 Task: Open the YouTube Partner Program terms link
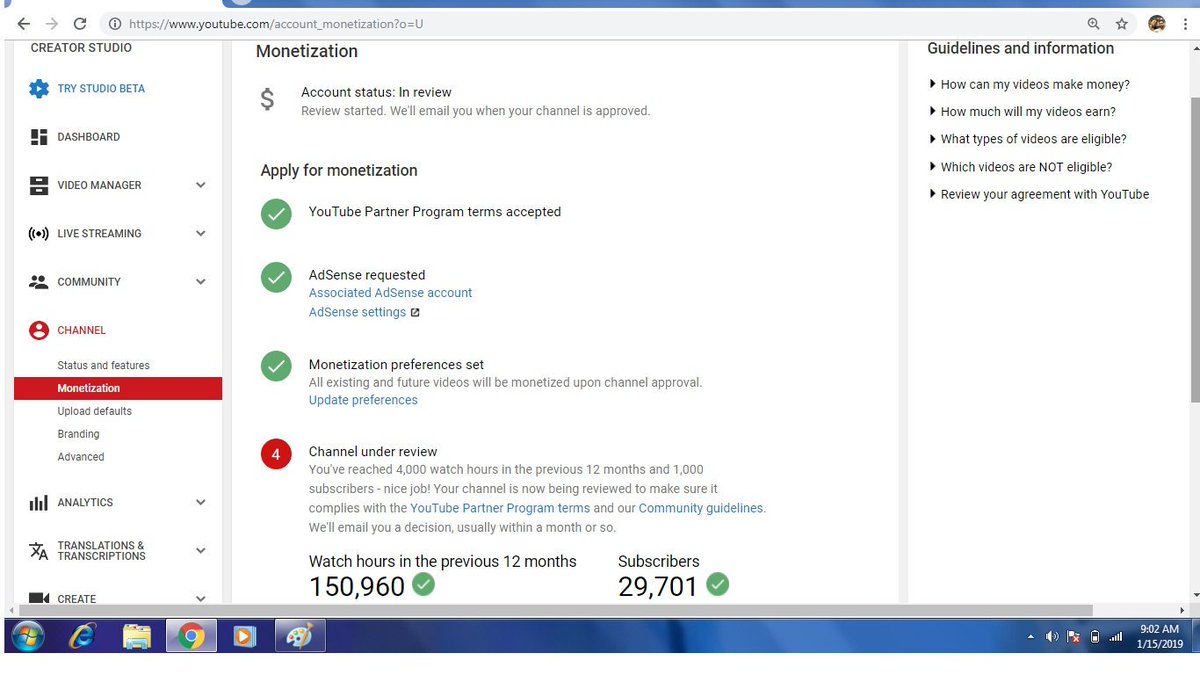(500, 508)
